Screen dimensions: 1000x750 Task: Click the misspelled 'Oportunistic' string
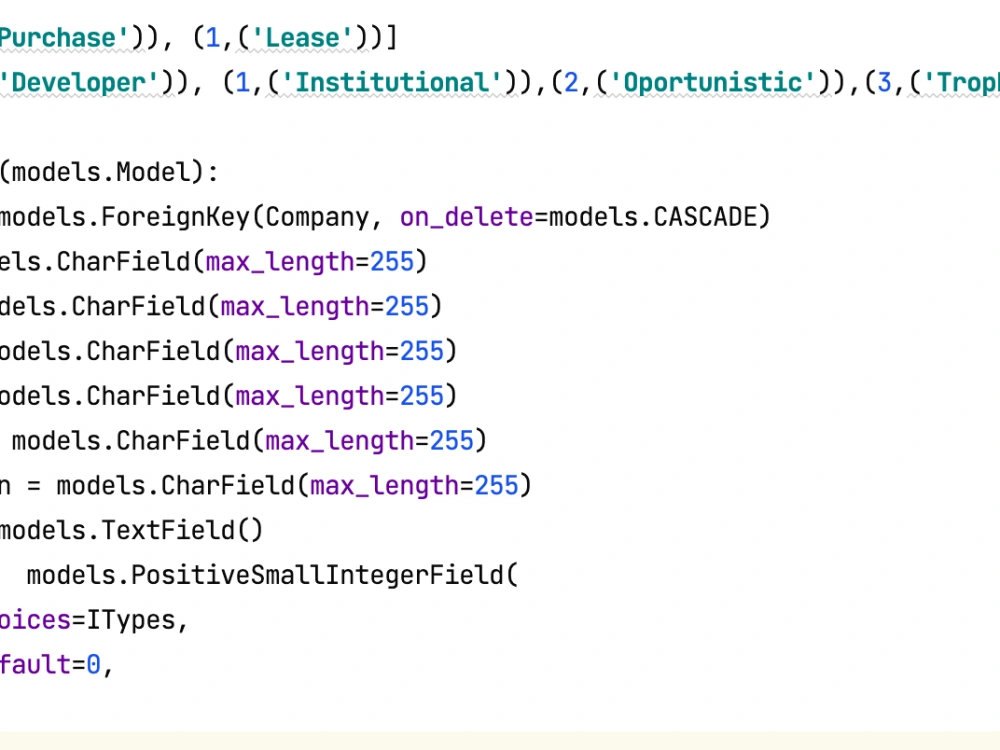[x=712, y=82]
